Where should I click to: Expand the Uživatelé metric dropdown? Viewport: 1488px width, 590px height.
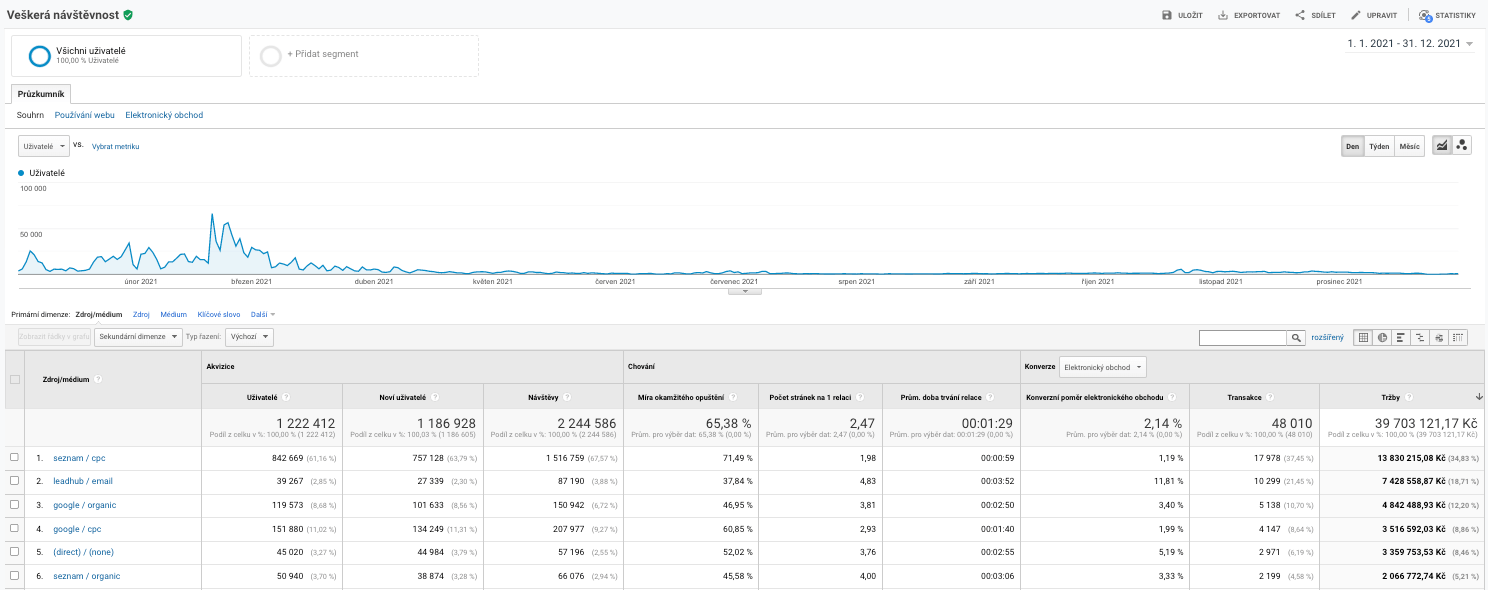pyautogui.click(x=44, y=146)
